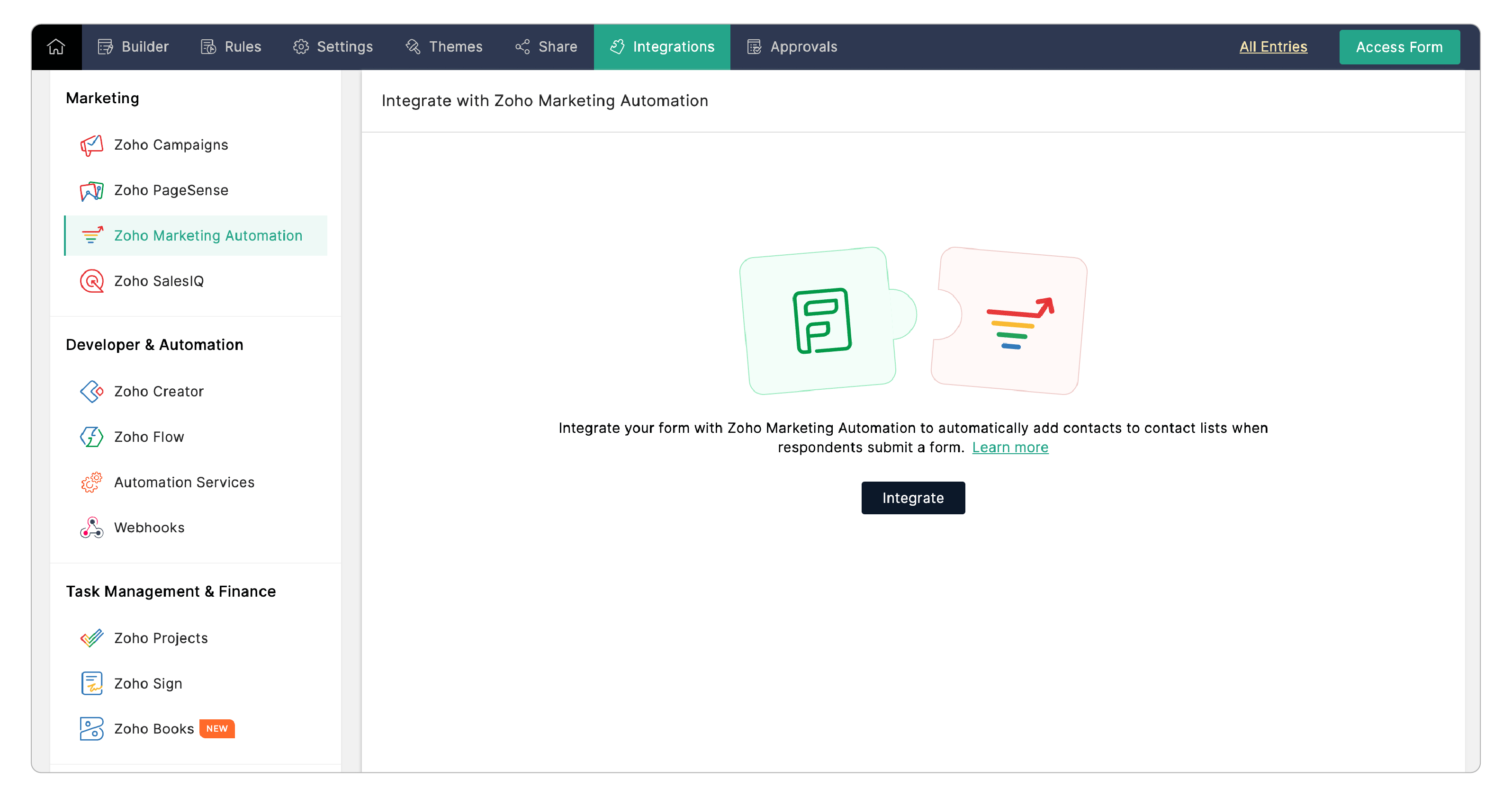Follow the Learn more link

coord(1009,448)
